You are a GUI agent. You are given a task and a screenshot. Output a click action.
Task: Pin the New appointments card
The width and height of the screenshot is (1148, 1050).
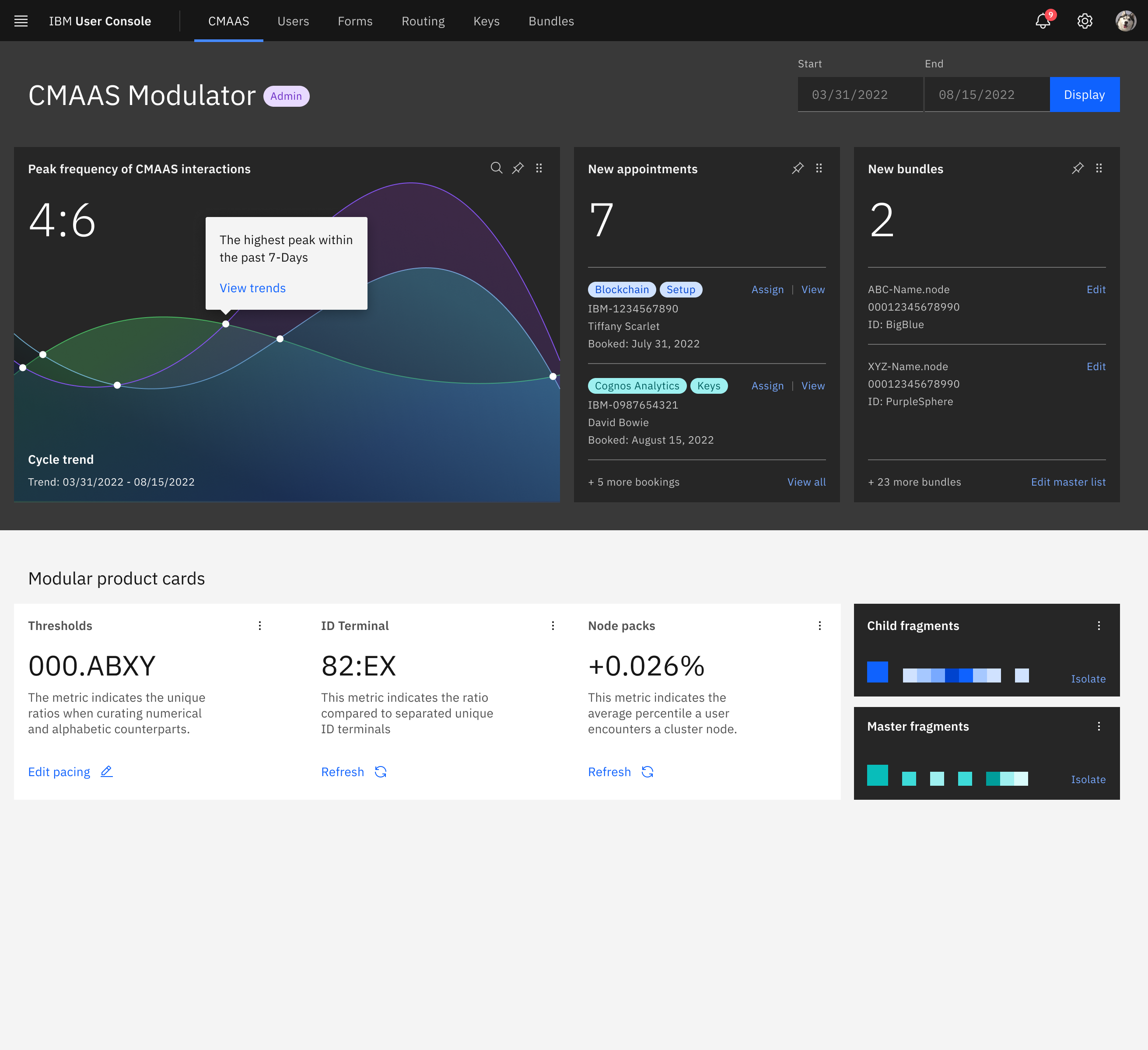(797, 168)
